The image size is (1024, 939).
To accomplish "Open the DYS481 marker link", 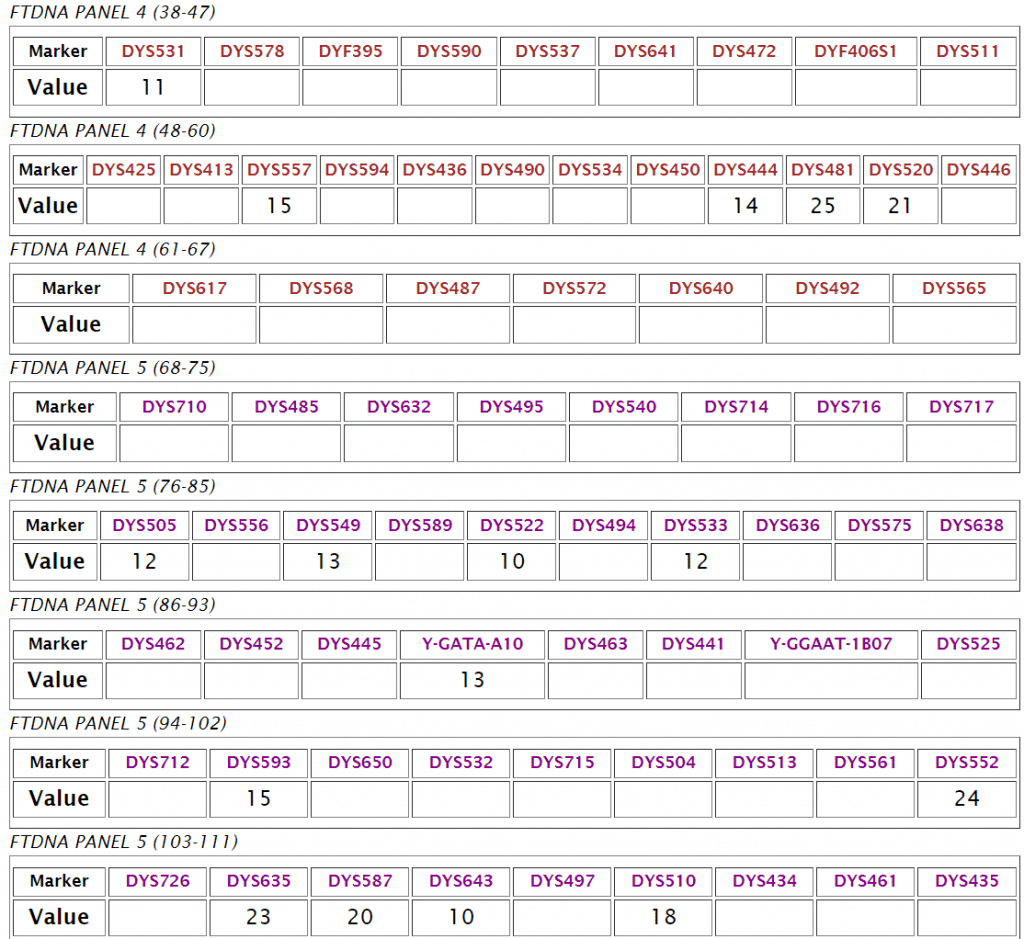I will (x=823, y=170).
